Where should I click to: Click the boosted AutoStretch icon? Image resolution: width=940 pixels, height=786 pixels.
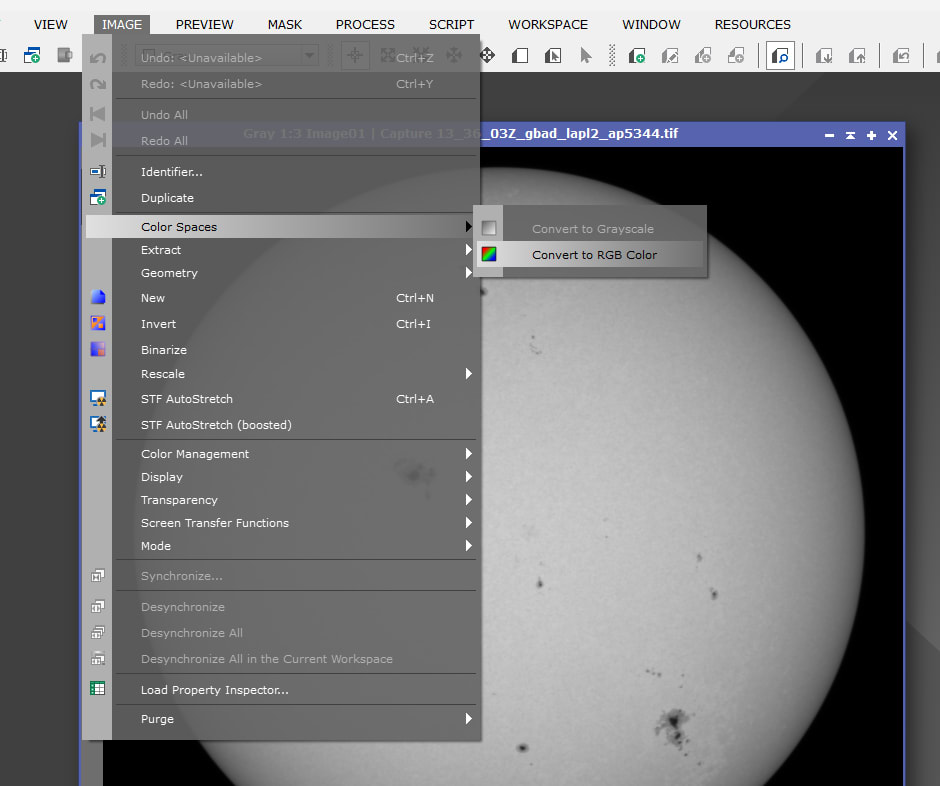[x=98, y=424]
